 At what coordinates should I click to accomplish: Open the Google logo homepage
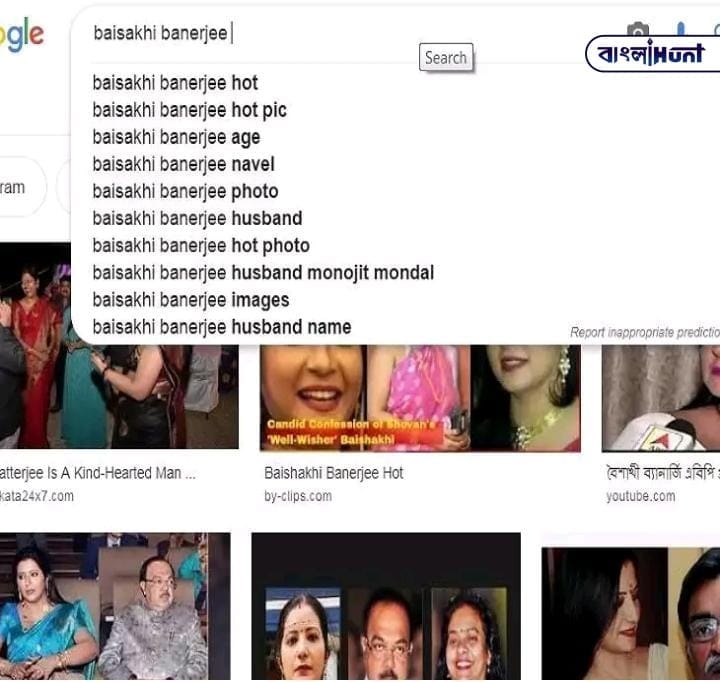[22, 34]
